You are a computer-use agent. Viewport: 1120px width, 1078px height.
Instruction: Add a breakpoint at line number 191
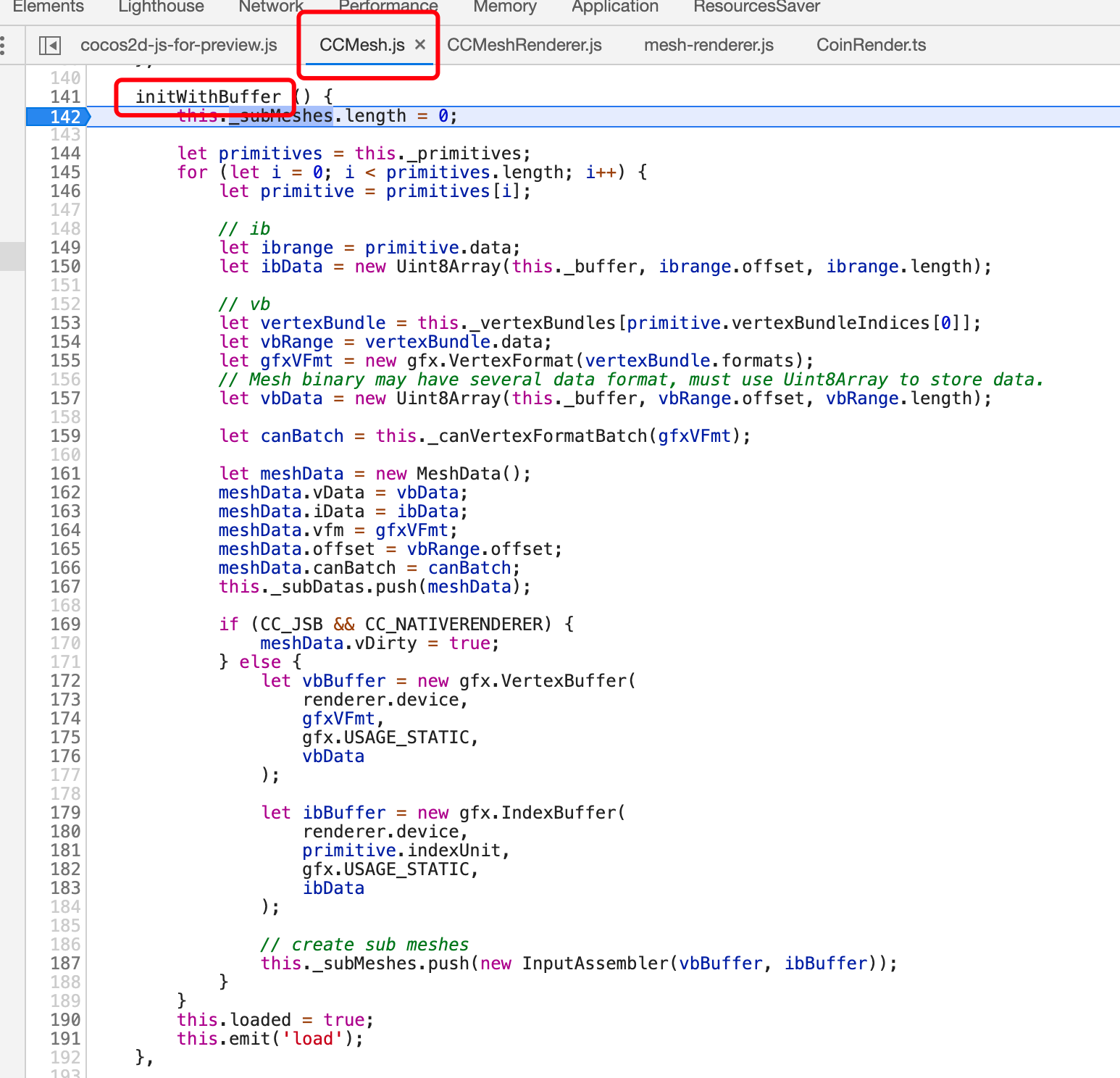[65, 1039]
